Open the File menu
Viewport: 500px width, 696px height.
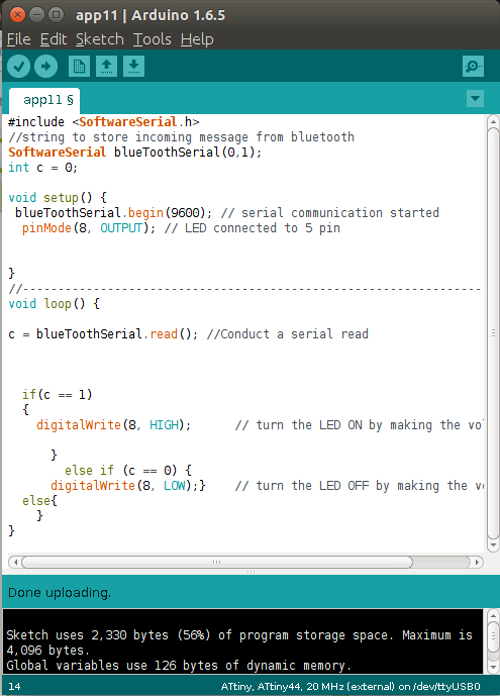[x=19, y=40]
